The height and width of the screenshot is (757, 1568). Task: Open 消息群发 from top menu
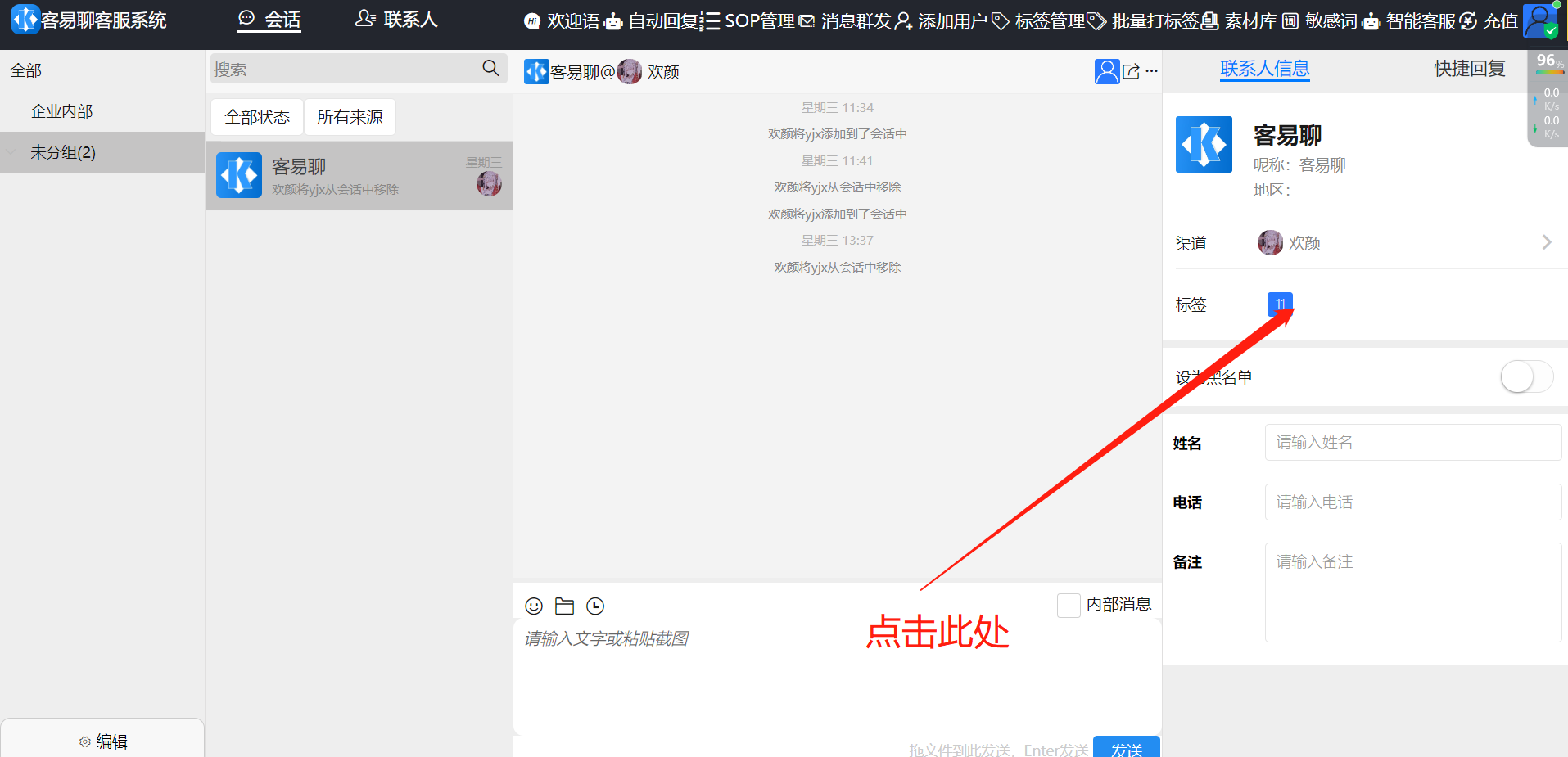pos(845,21)
